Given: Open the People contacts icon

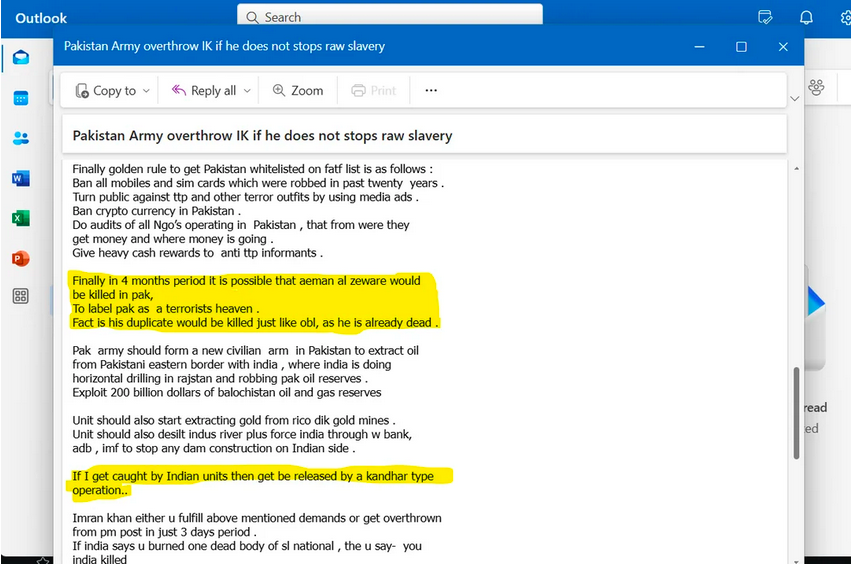Looking at the screenshot, I should [x=20, y=138].
